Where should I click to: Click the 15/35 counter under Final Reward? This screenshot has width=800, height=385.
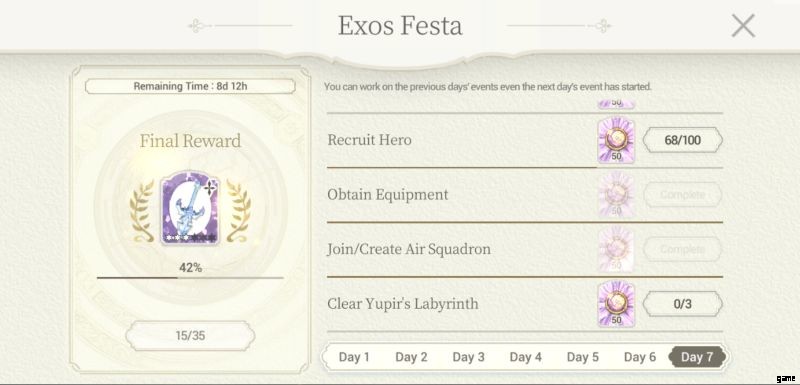coord(190,336)
